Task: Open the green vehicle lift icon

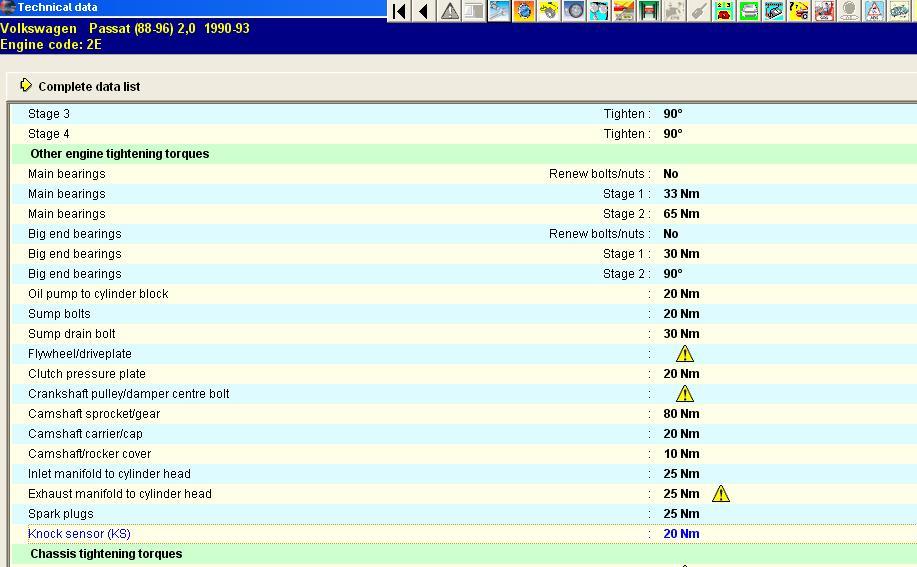Action: point(649,11)
